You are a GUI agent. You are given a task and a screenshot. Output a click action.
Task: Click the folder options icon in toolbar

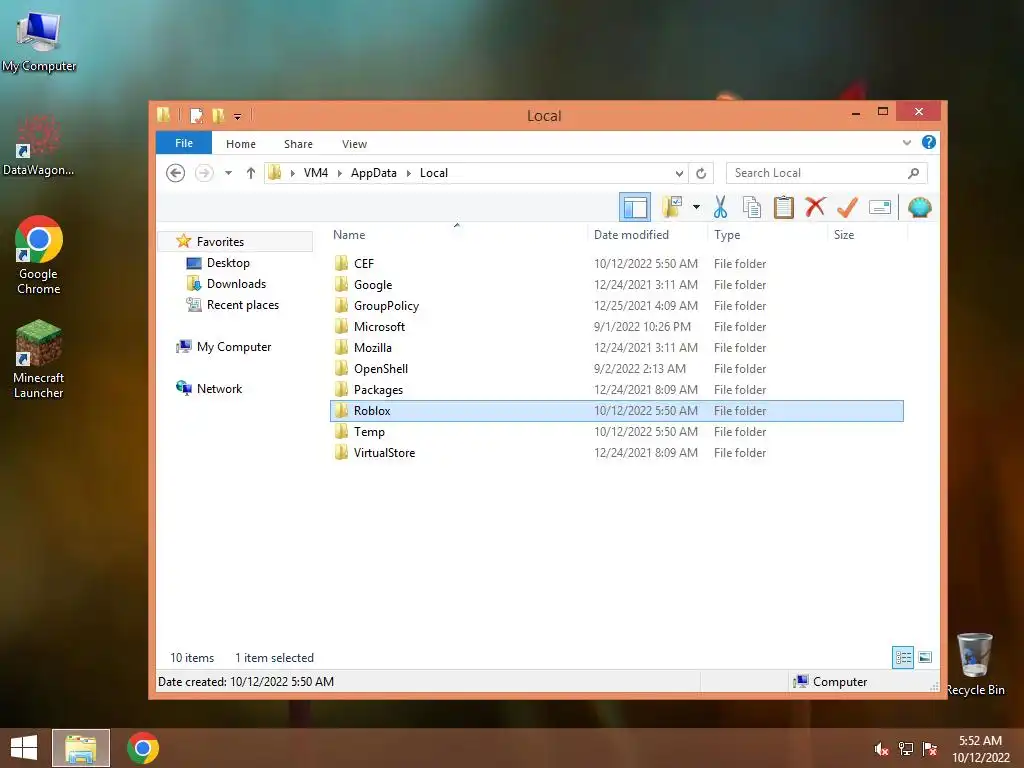[x=672, y=207]
